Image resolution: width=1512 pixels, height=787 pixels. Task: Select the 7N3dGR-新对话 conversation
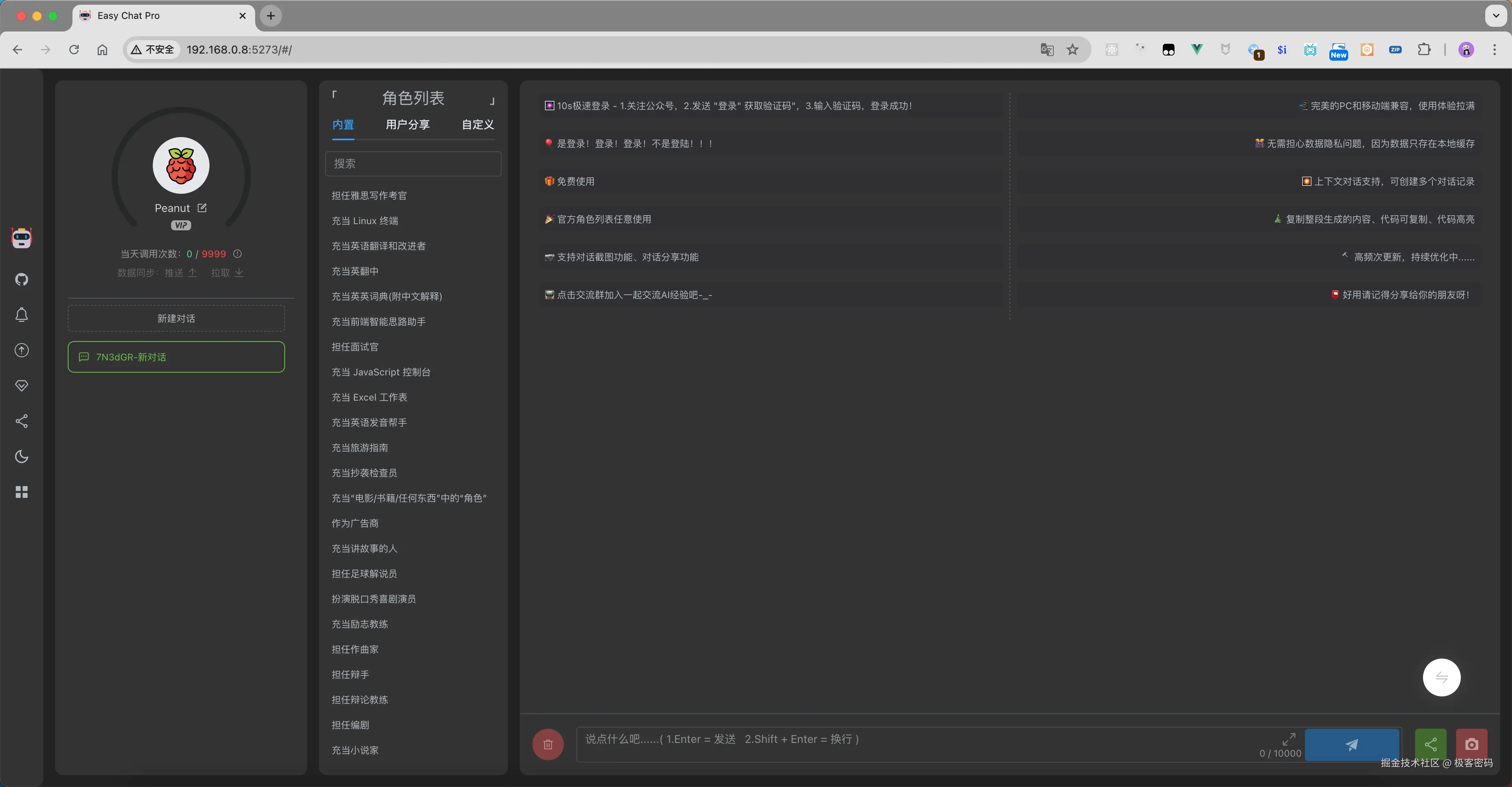click(x=176, y=356)
